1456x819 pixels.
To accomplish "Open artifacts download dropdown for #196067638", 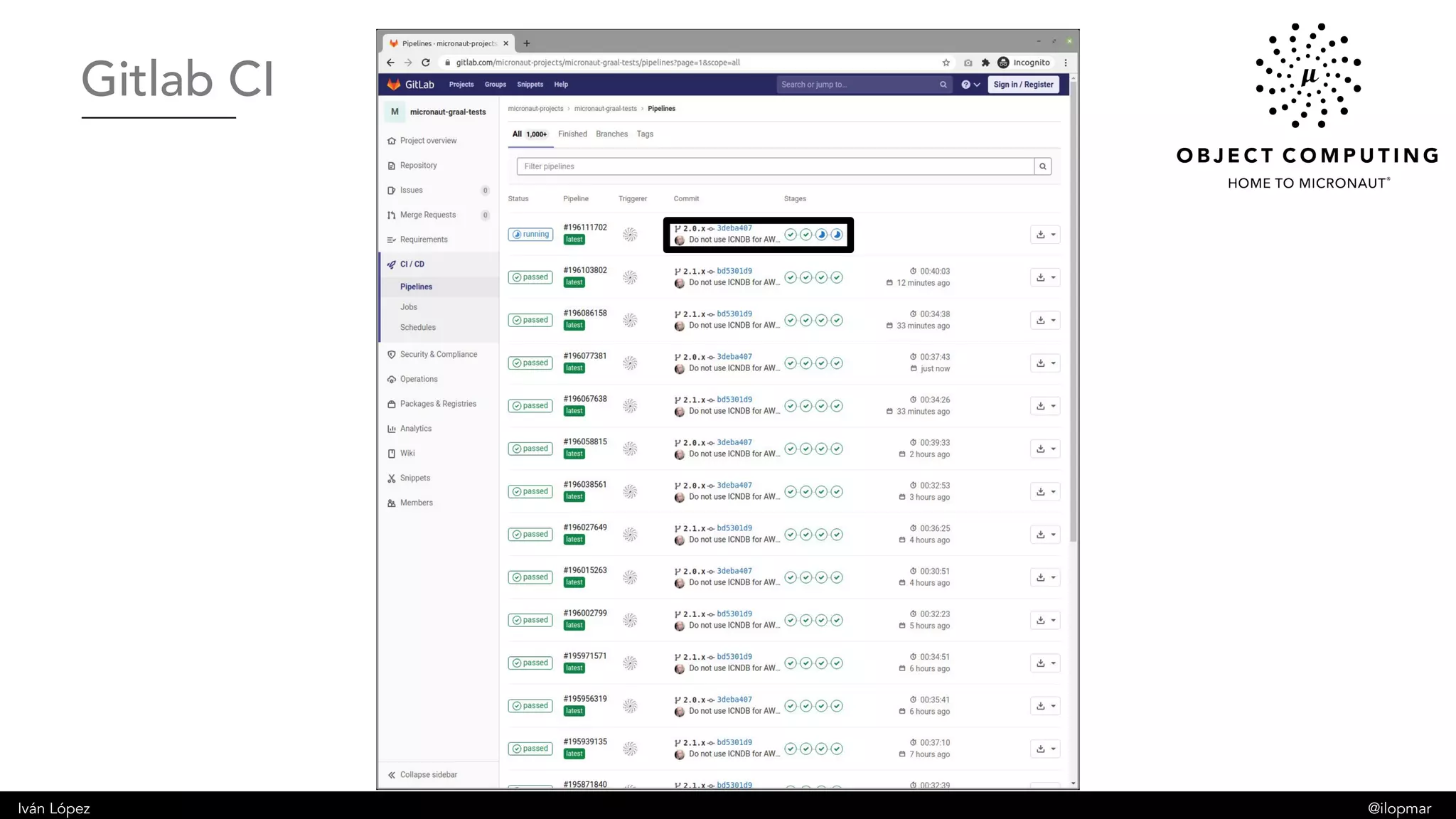I will click(x=1045, y=406).
